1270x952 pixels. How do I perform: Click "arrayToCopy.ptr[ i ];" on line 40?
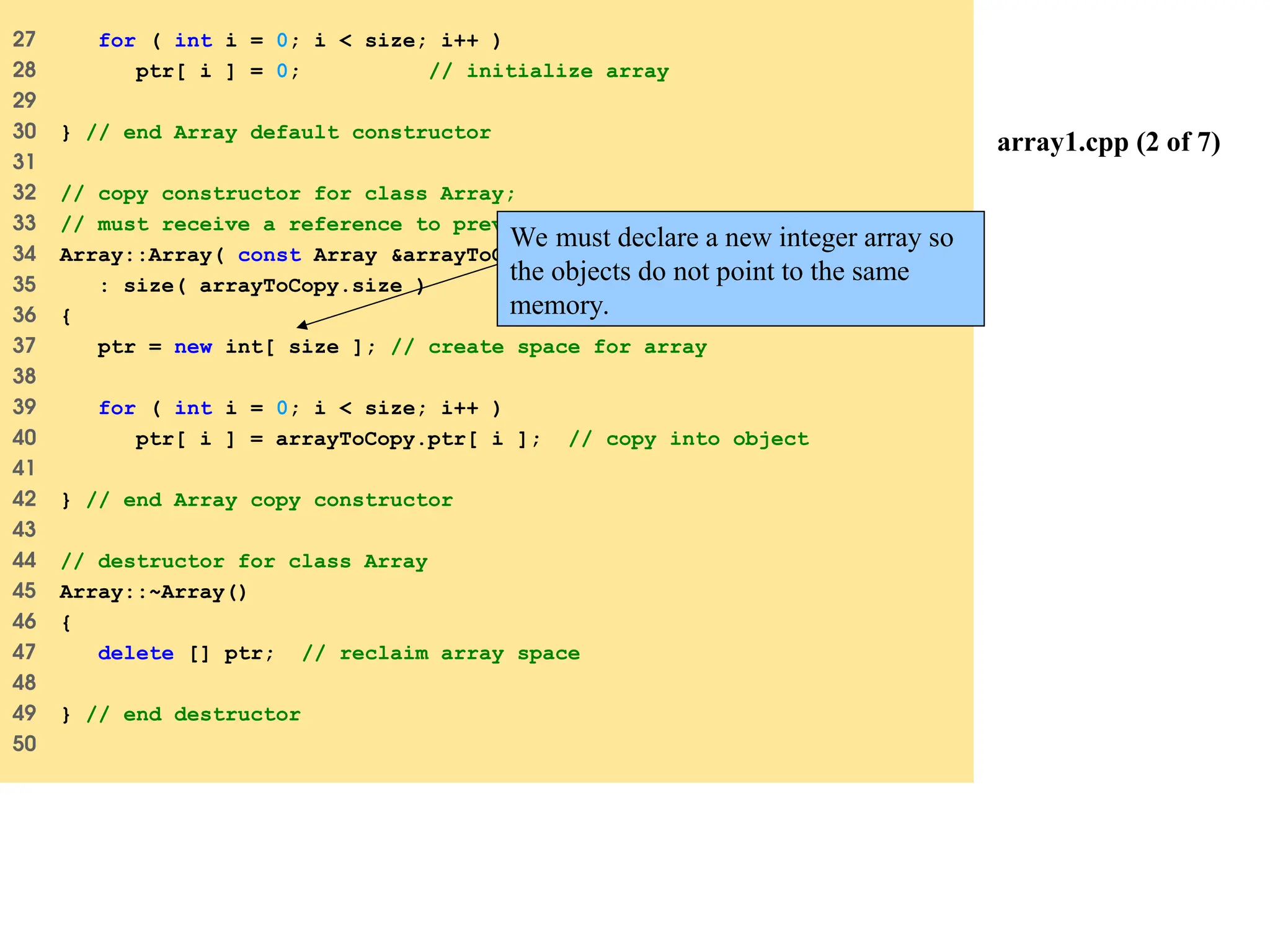pos(408,439)
